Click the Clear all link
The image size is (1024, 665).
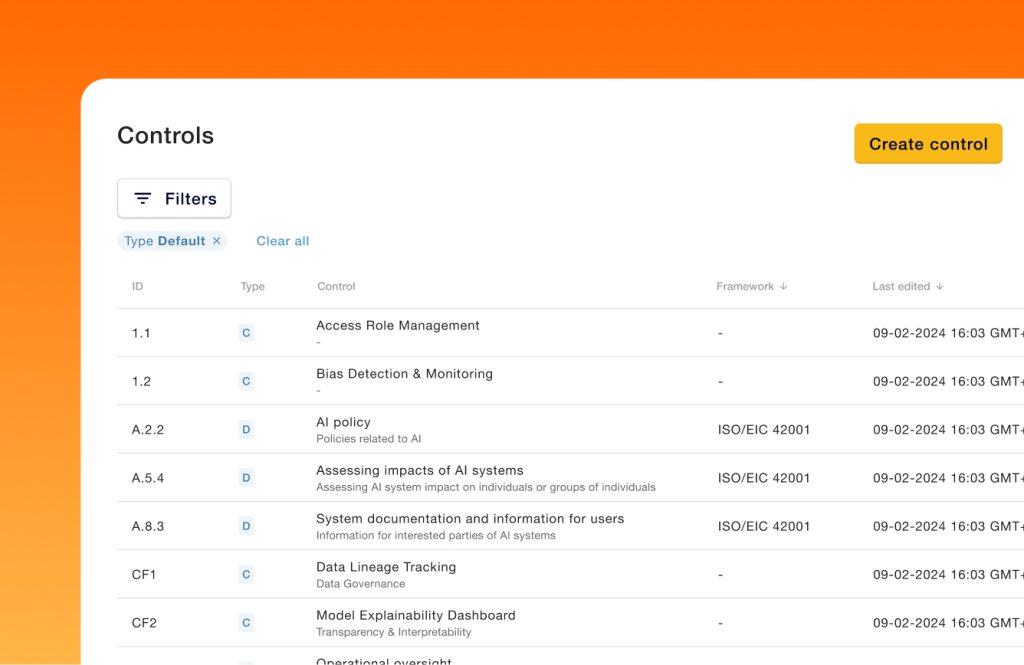tap(283, 241)
